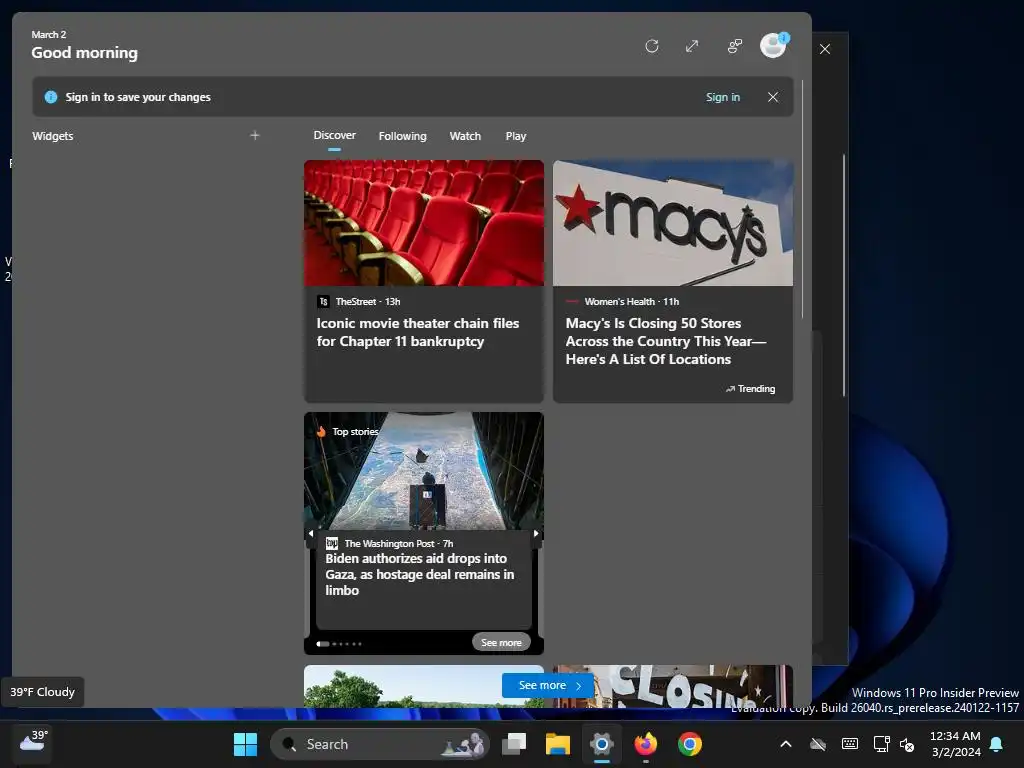This screenshot has height=768, width=1024.
Task: Open feed personalization settings icon
Action: [735, 46]
